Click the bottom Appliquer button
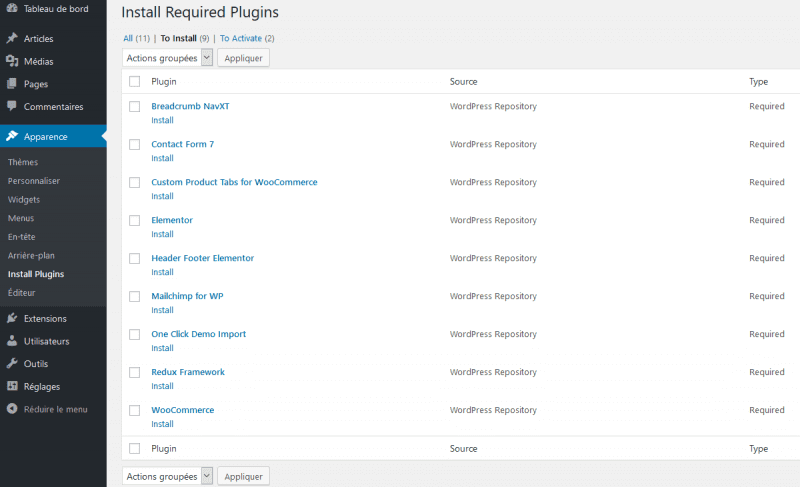Screen dimensions: 800x487 point(243,476)
